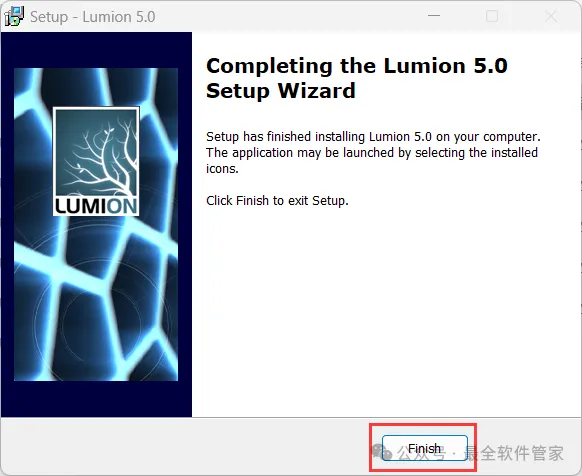Viewport: 582px width, 476px height.
Task: Click the "Click Finish to exit Setup." text
Action: [x=277, y=200]
